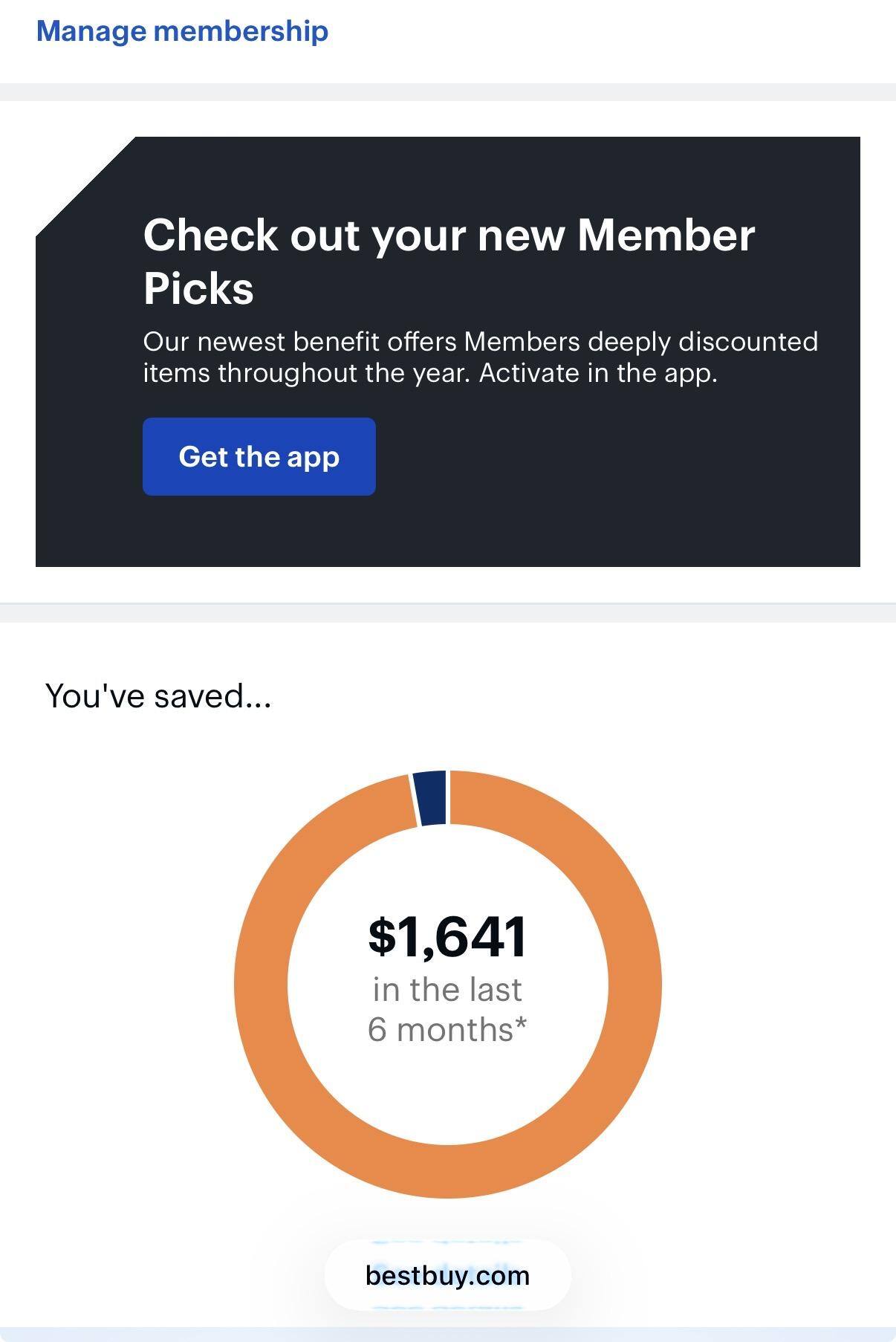Tap the bestbuy.com address pill
This screenshot has height=1342, width=896.
[447, 1275]
